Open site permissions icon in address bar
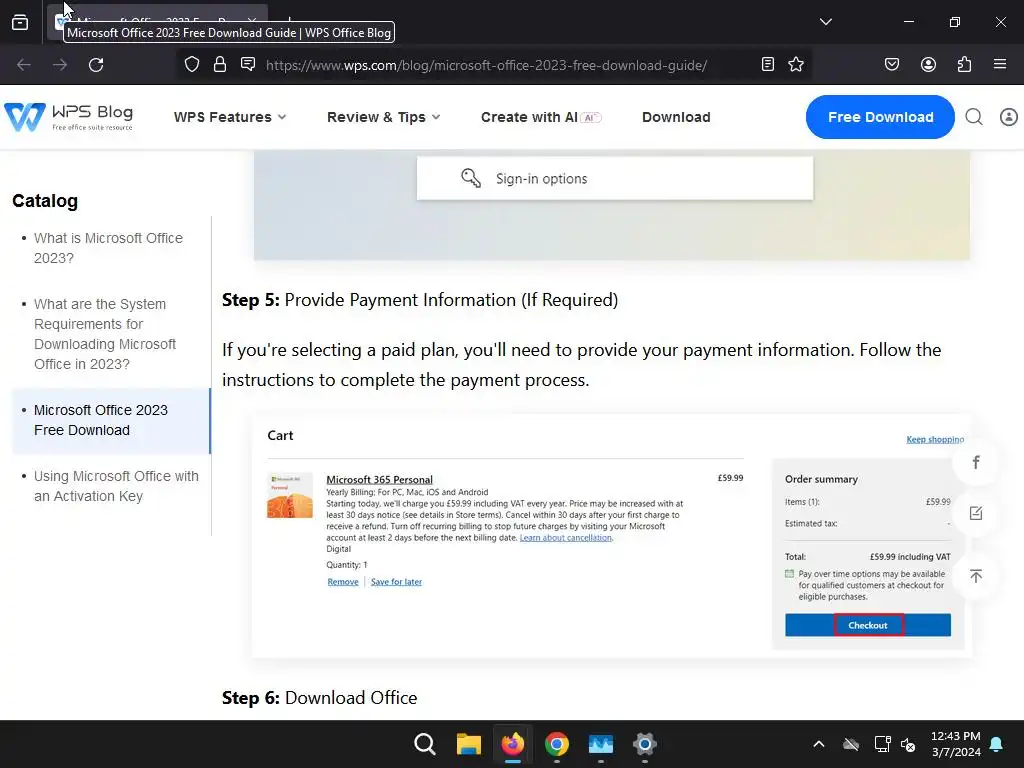 [248, 64]
